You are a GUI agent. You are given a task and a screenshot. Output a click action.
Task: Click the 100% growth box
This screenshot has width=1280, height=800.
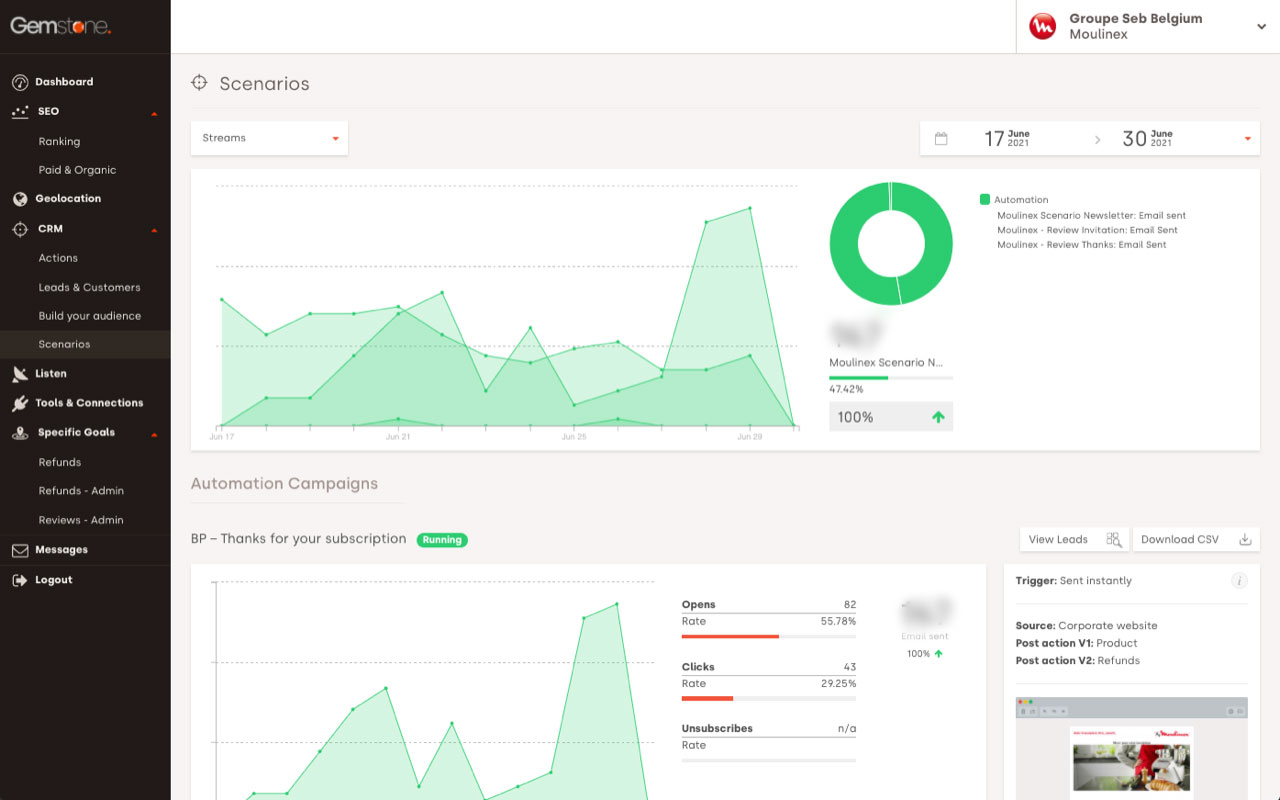891,417
